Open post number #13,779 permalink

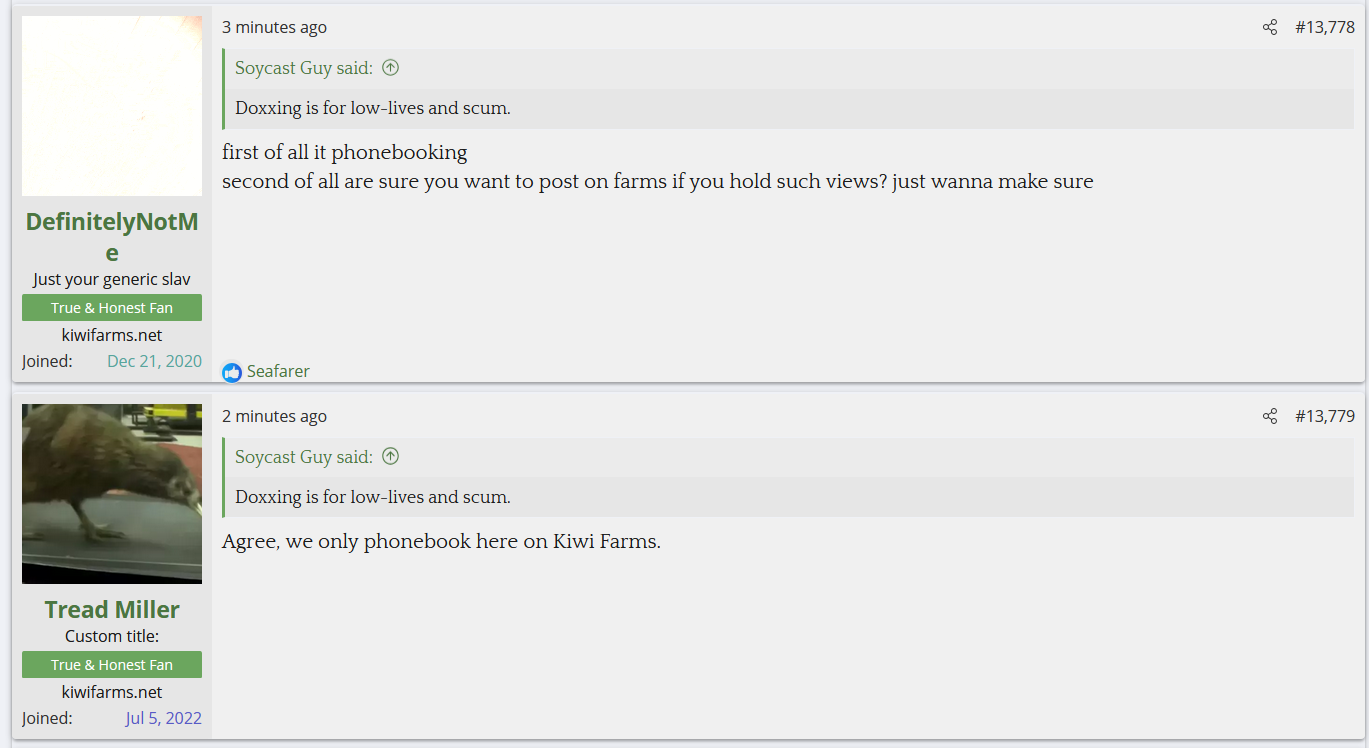[1325, 416]
